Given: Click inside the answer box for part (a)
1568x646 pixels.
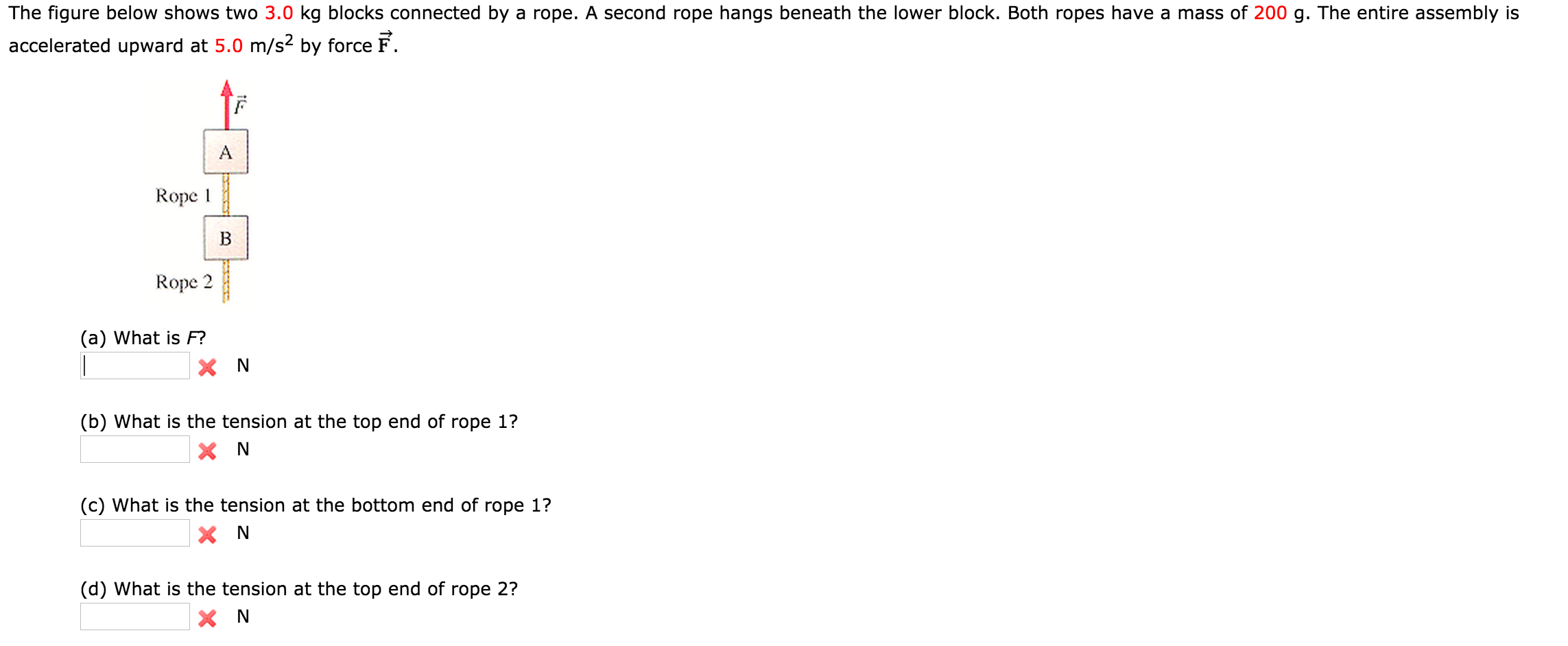Looking at the screenshot, I should (134, 366).
